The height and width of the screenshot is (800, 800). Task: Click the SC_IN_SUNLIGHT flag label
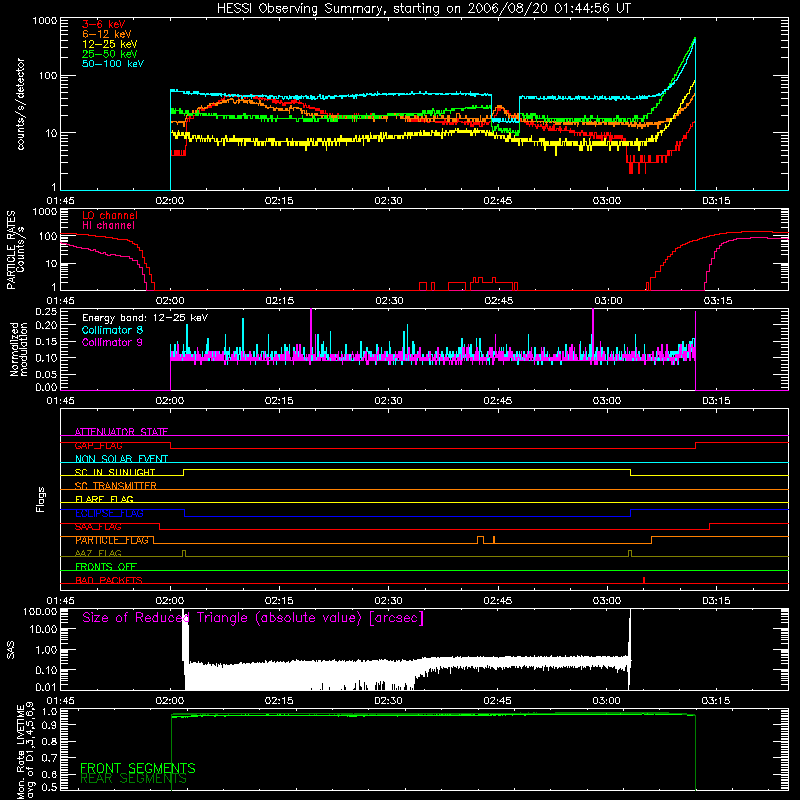click(115, 472)
